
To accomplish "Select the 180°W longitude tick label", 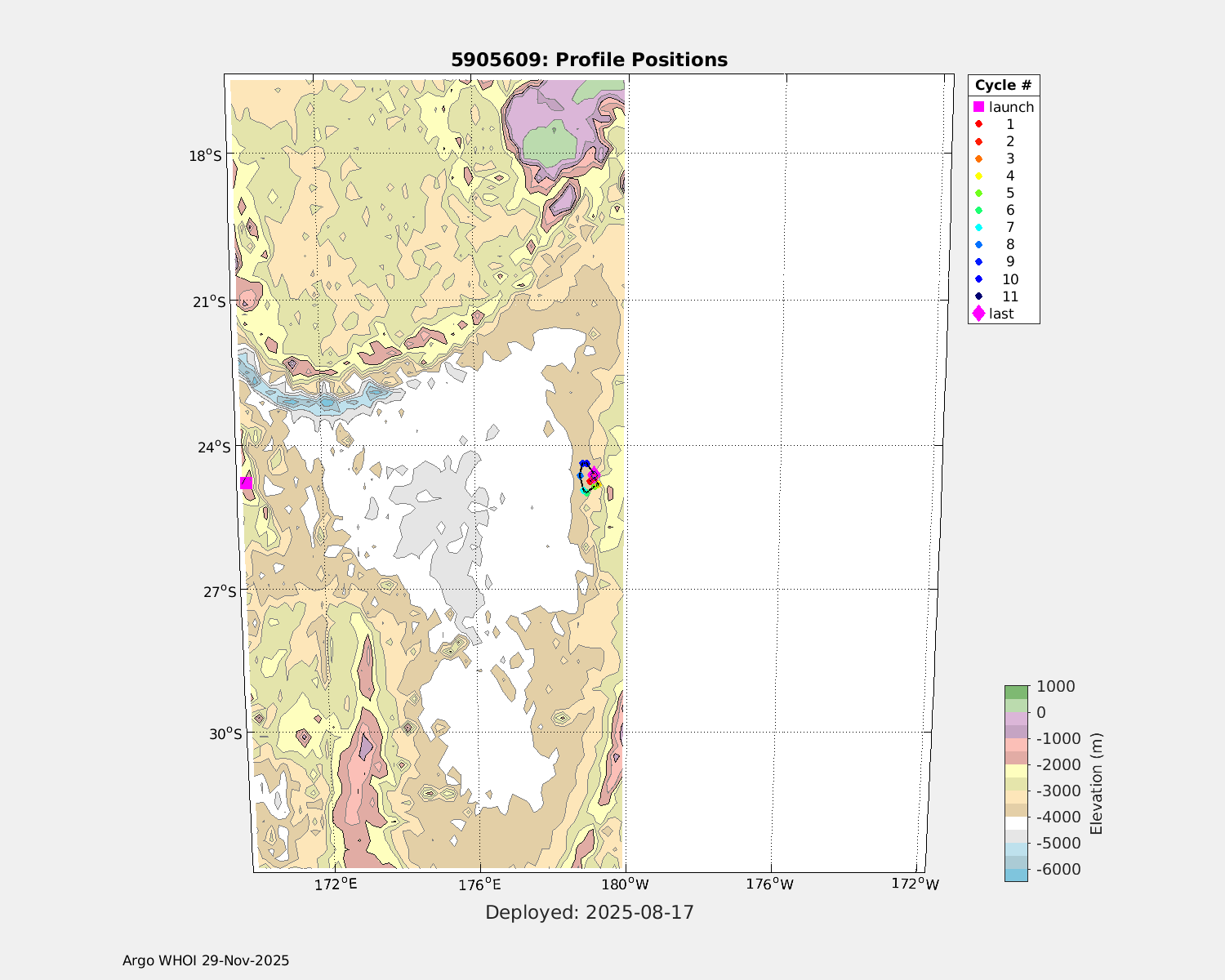I will tap(626, 884).
